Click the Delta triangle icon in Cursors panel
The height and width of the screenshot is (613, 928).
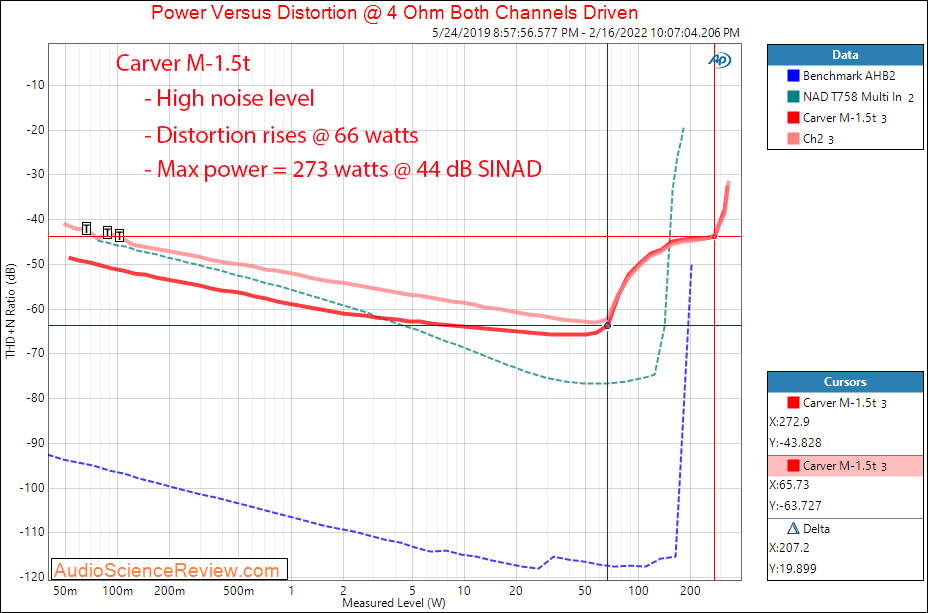pyautogui.click(x=794, y=528)
